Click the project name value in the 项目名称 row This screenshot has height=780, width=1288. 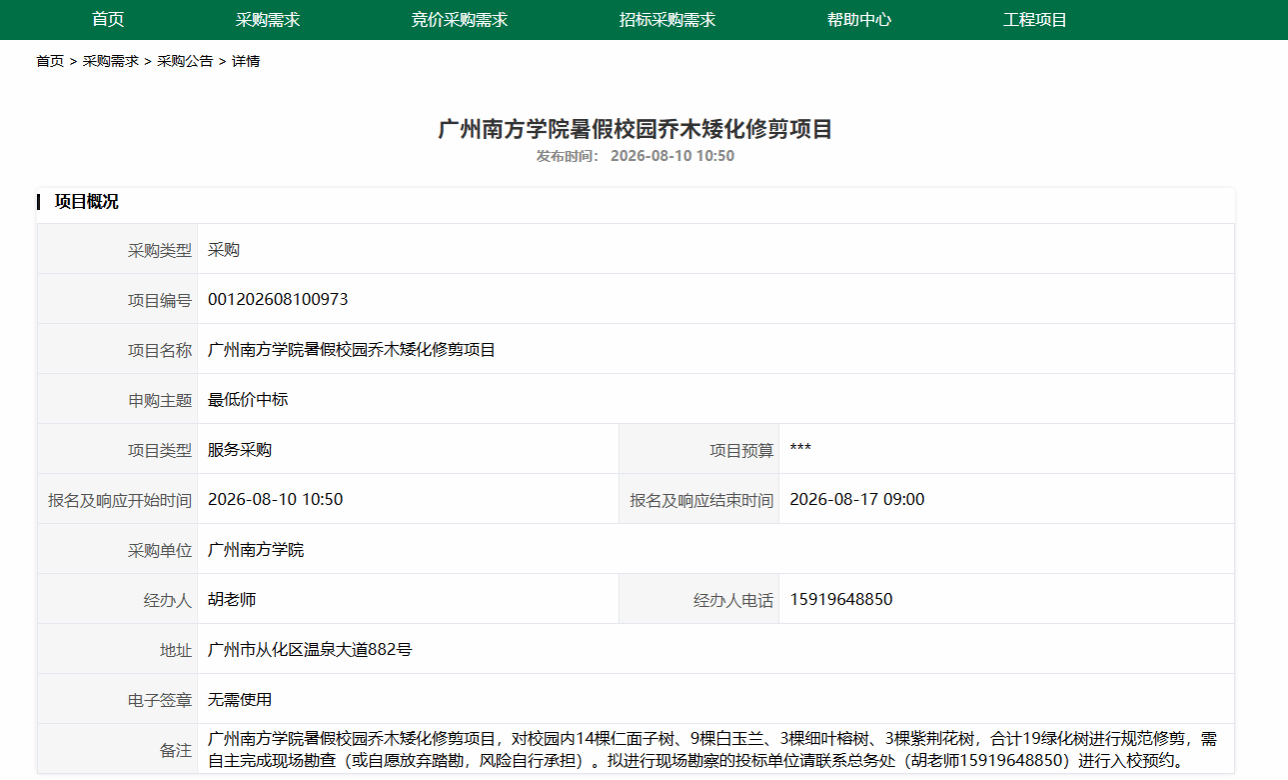tap(352, 350)
